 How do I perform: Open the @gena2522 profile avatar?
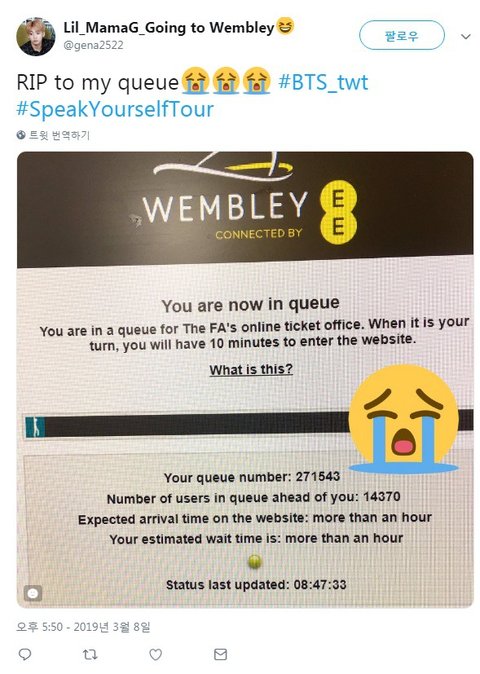(35, 37)
